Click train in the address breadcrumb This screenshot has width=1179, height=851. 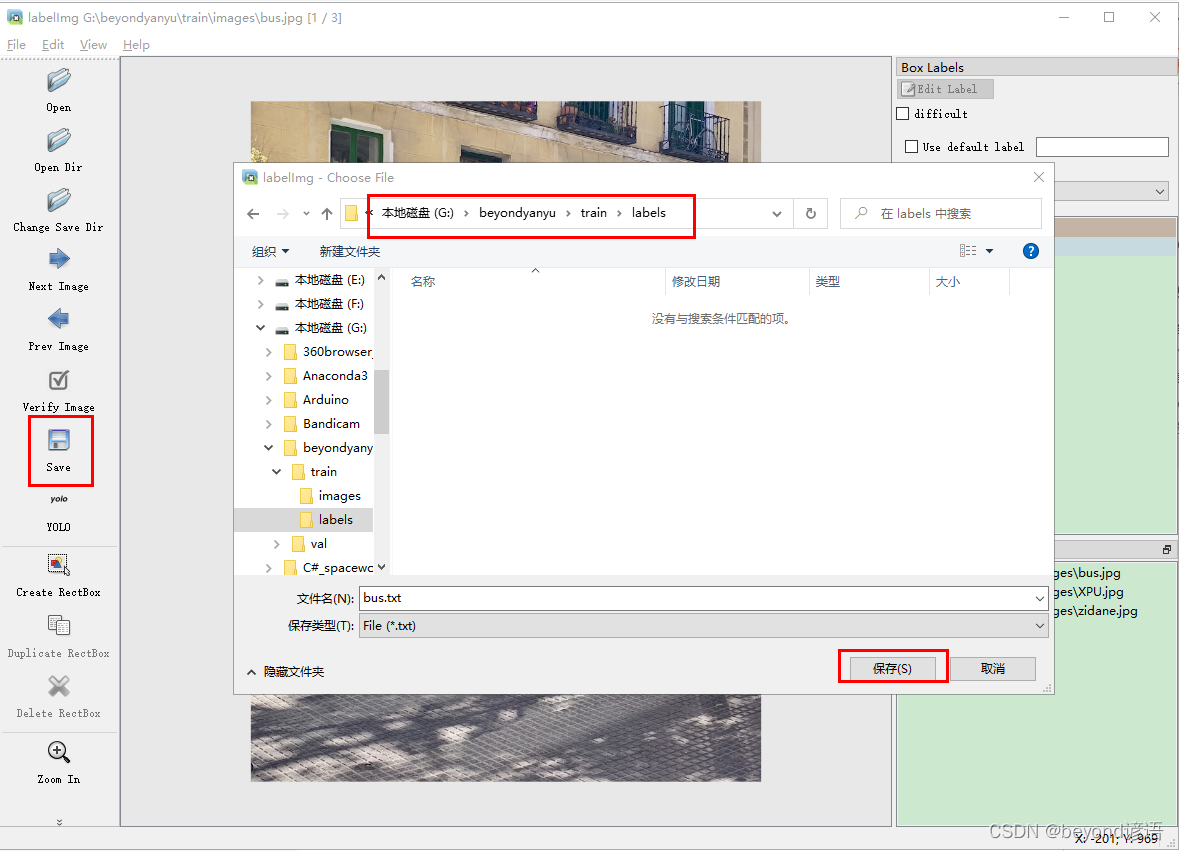[x=593, y=213]
